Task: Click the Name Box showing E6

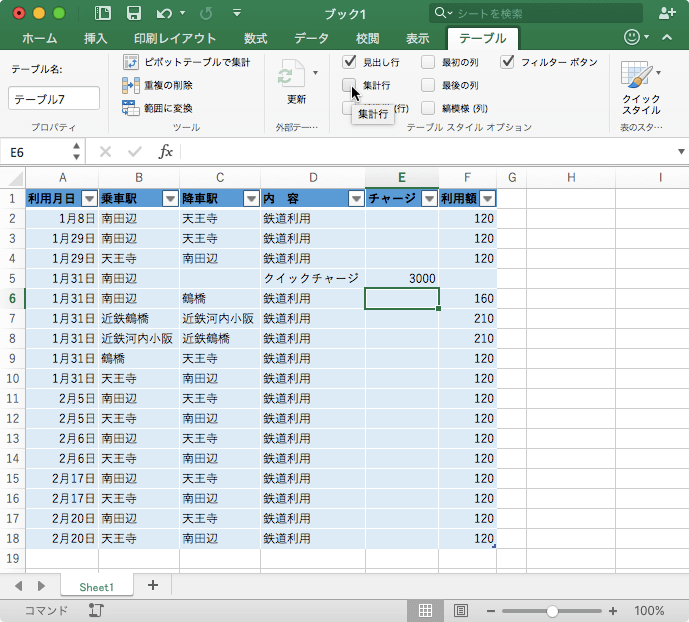Action: pos(37,152)
